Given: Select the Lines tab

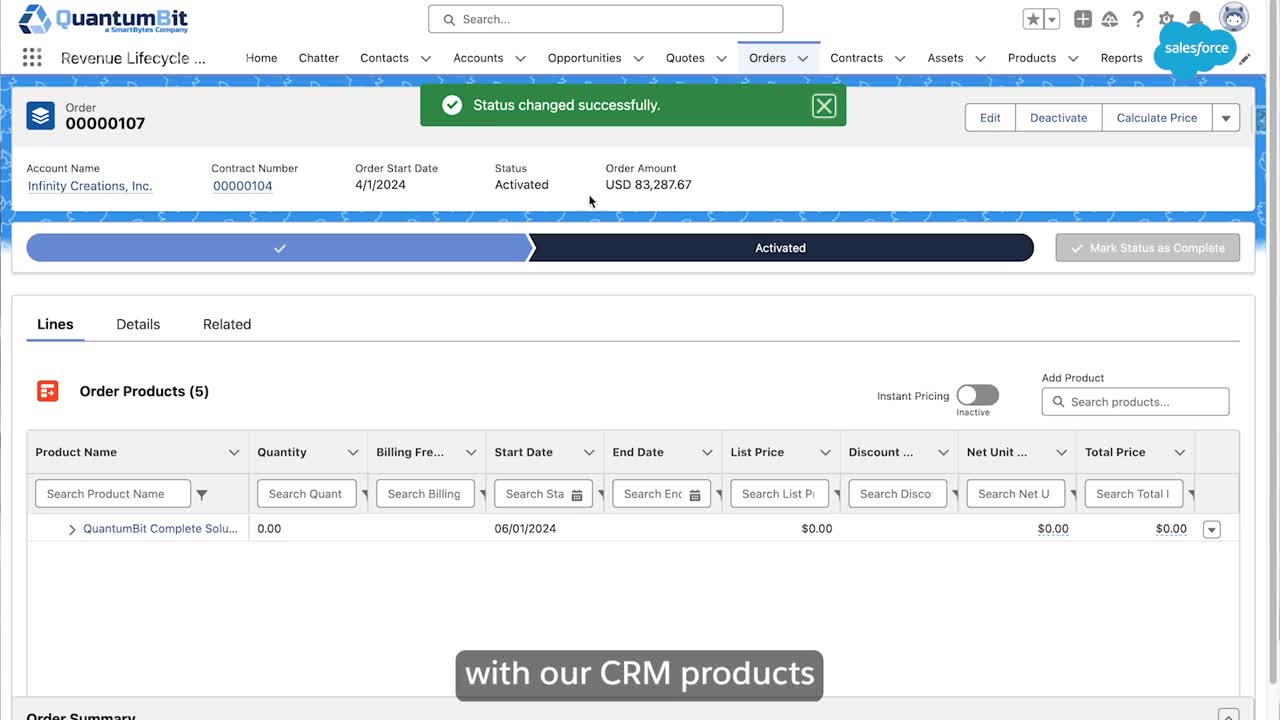Looking at the screenshot, I should [x=55, y=324].
